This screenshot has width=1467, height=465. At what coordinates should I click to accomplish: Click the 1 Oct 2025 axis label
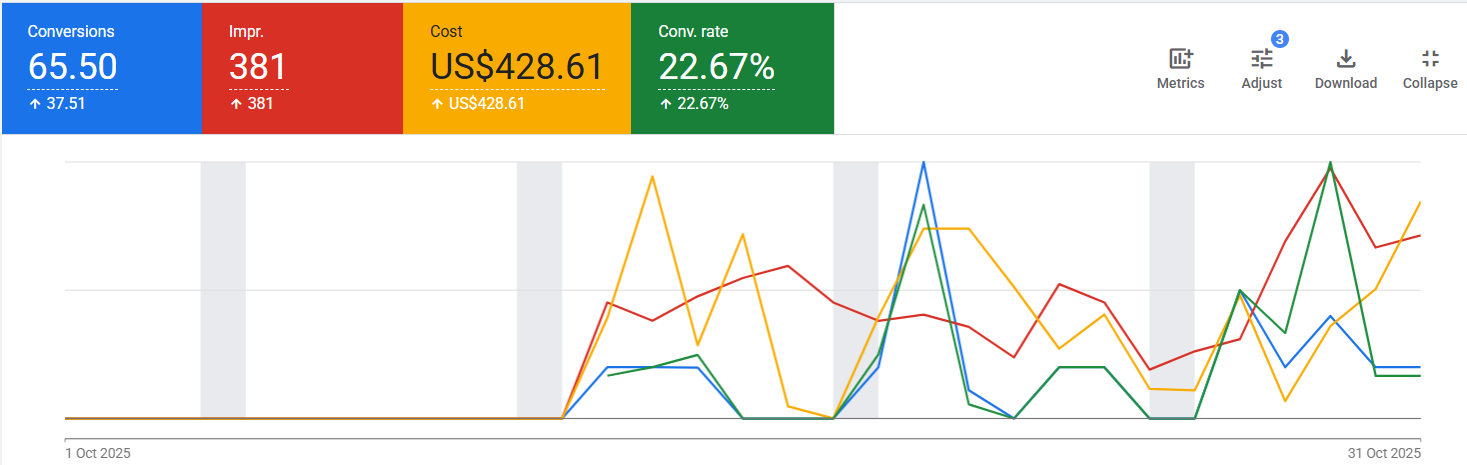[x=97, y=453]
